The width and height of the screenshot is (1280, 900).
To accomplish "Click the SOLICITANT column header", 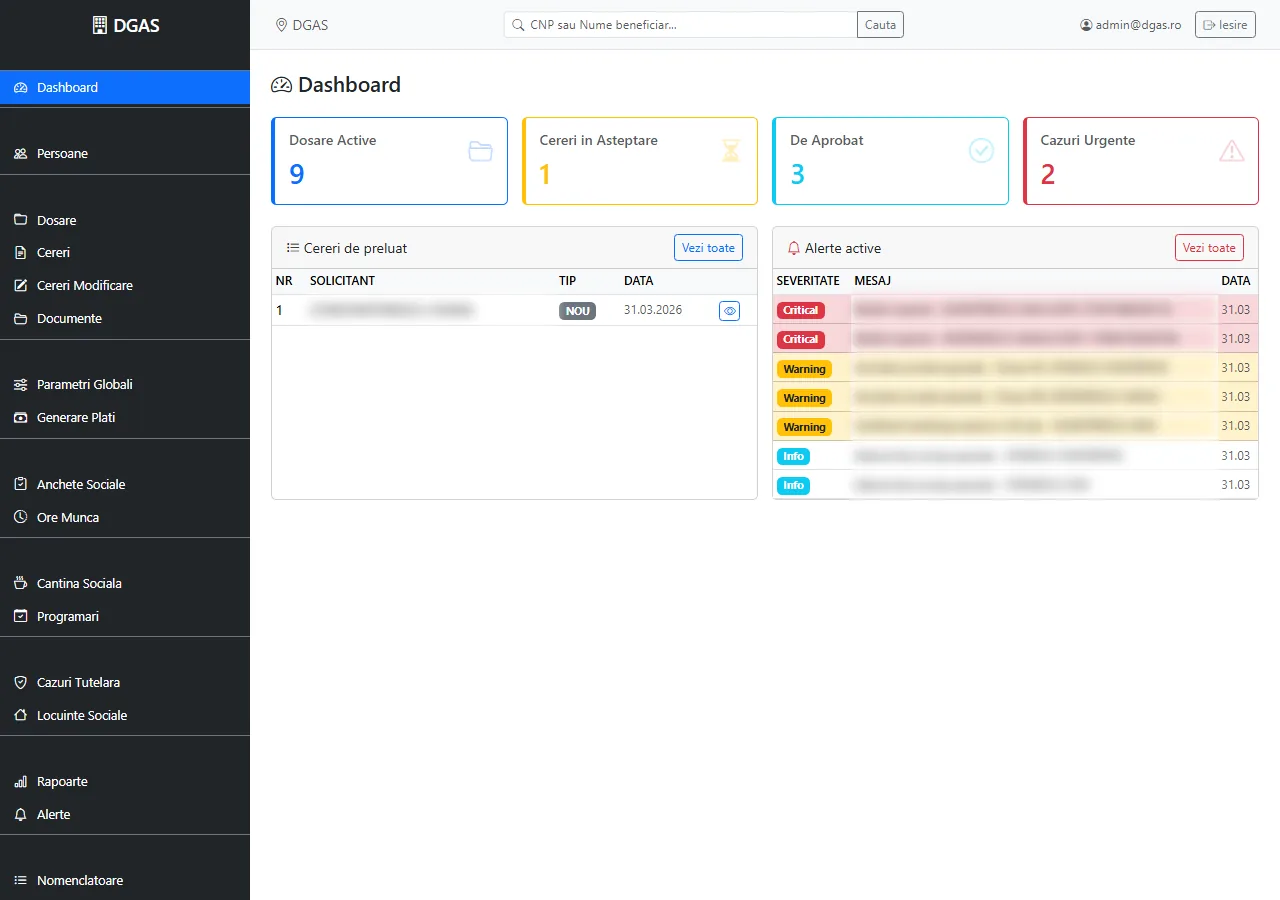I will (x=342, y=281).
